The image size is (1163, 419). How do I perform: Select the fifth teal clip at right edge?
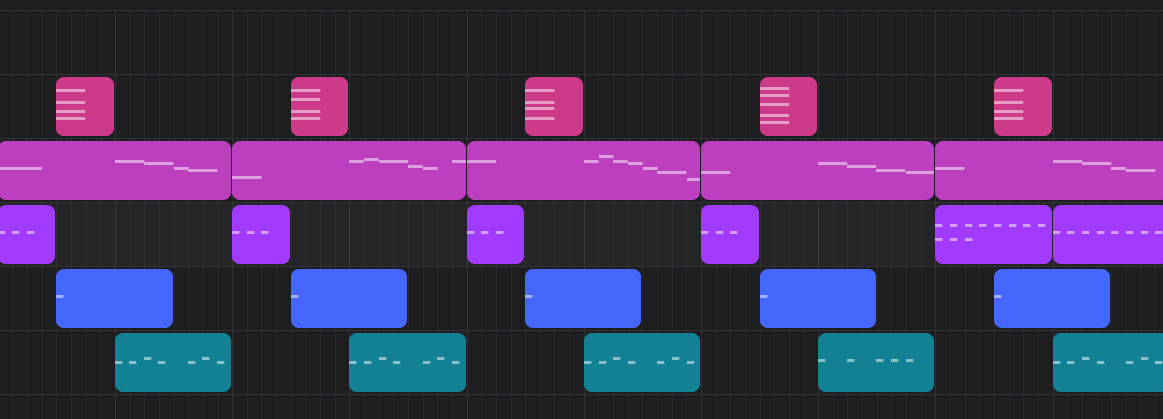[x=1108, y=363]
